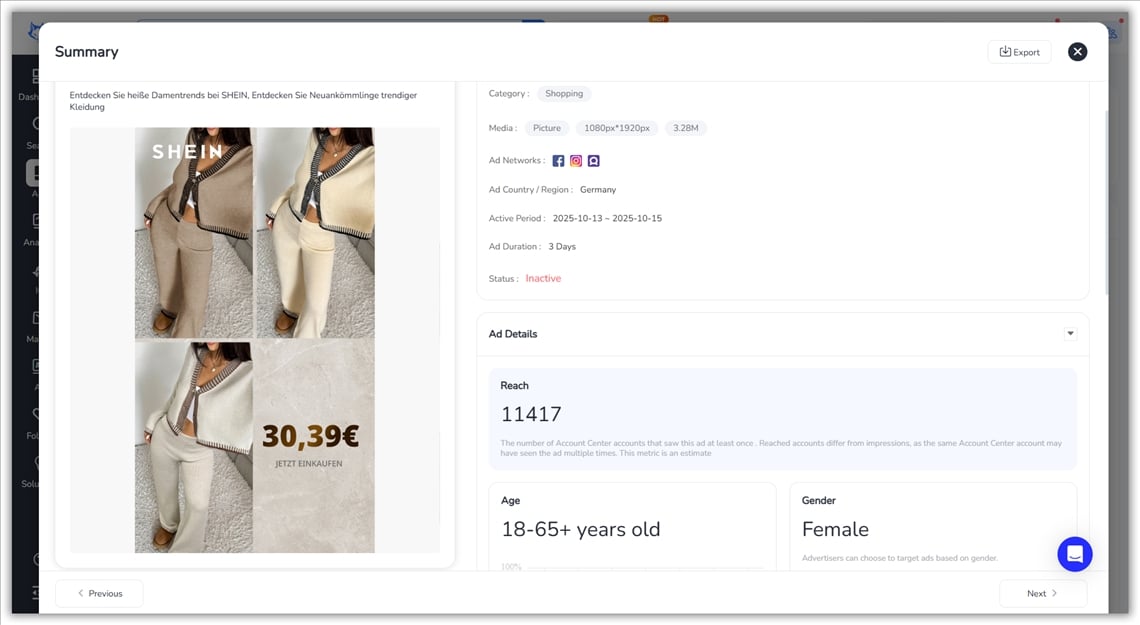1140x625 pixels.
Task: Export the ad summary
Action: click(1019, 52)
